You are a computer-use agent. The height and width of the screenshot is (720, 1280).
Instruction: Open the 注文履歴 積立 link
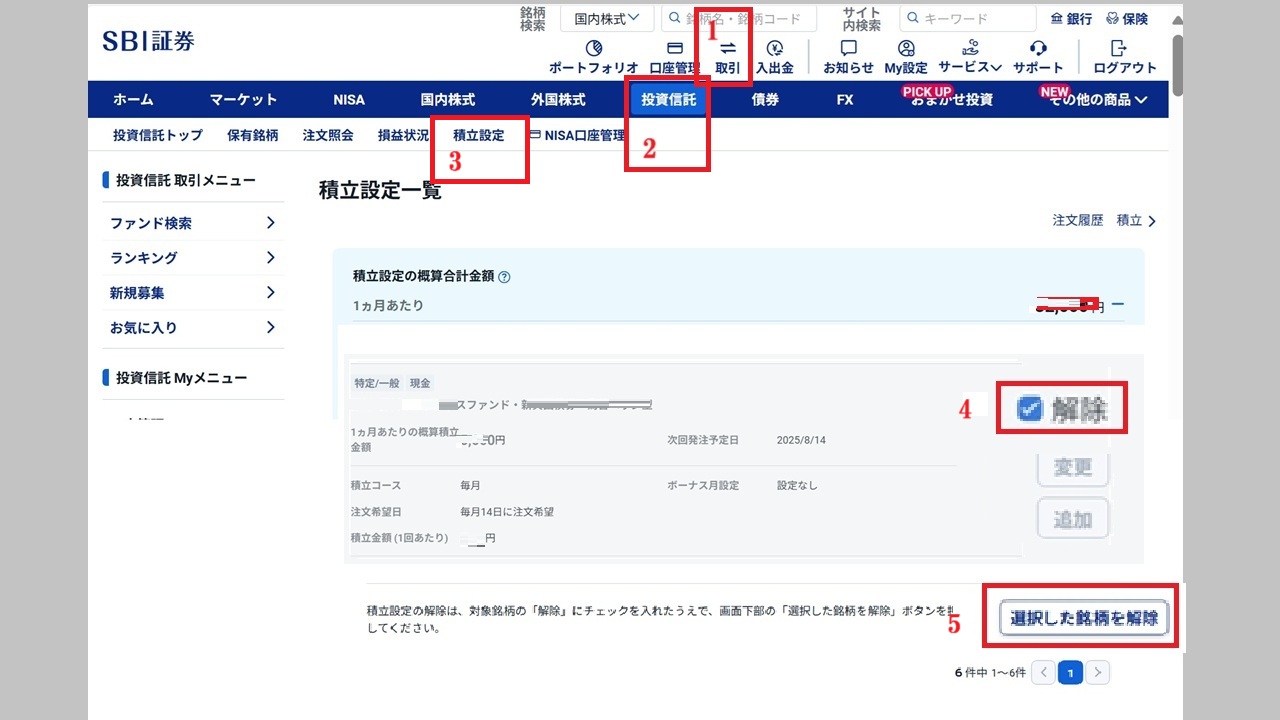tap(1104, 221)
